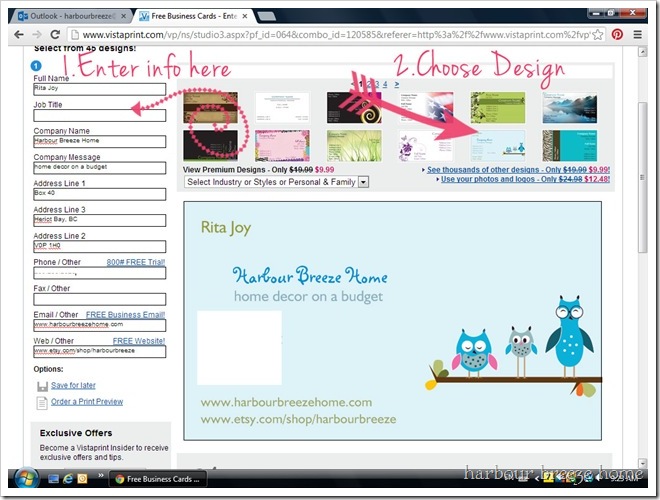This screenshot has width=660, height=500.
Task: Select the mountain lake card design
Action: click(570, 108)
